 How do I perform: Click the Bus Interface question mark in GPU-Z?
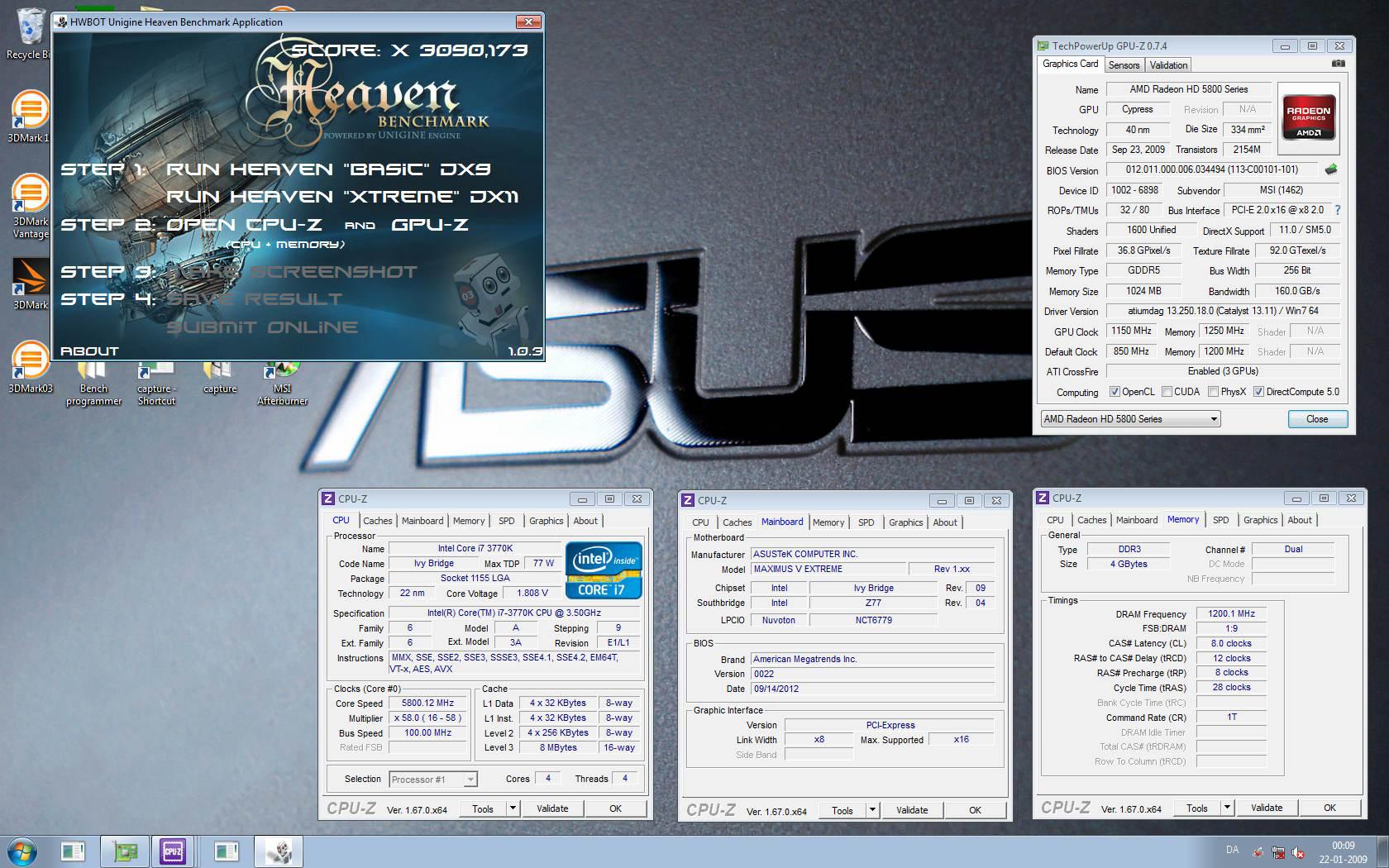click(1337, 210)
